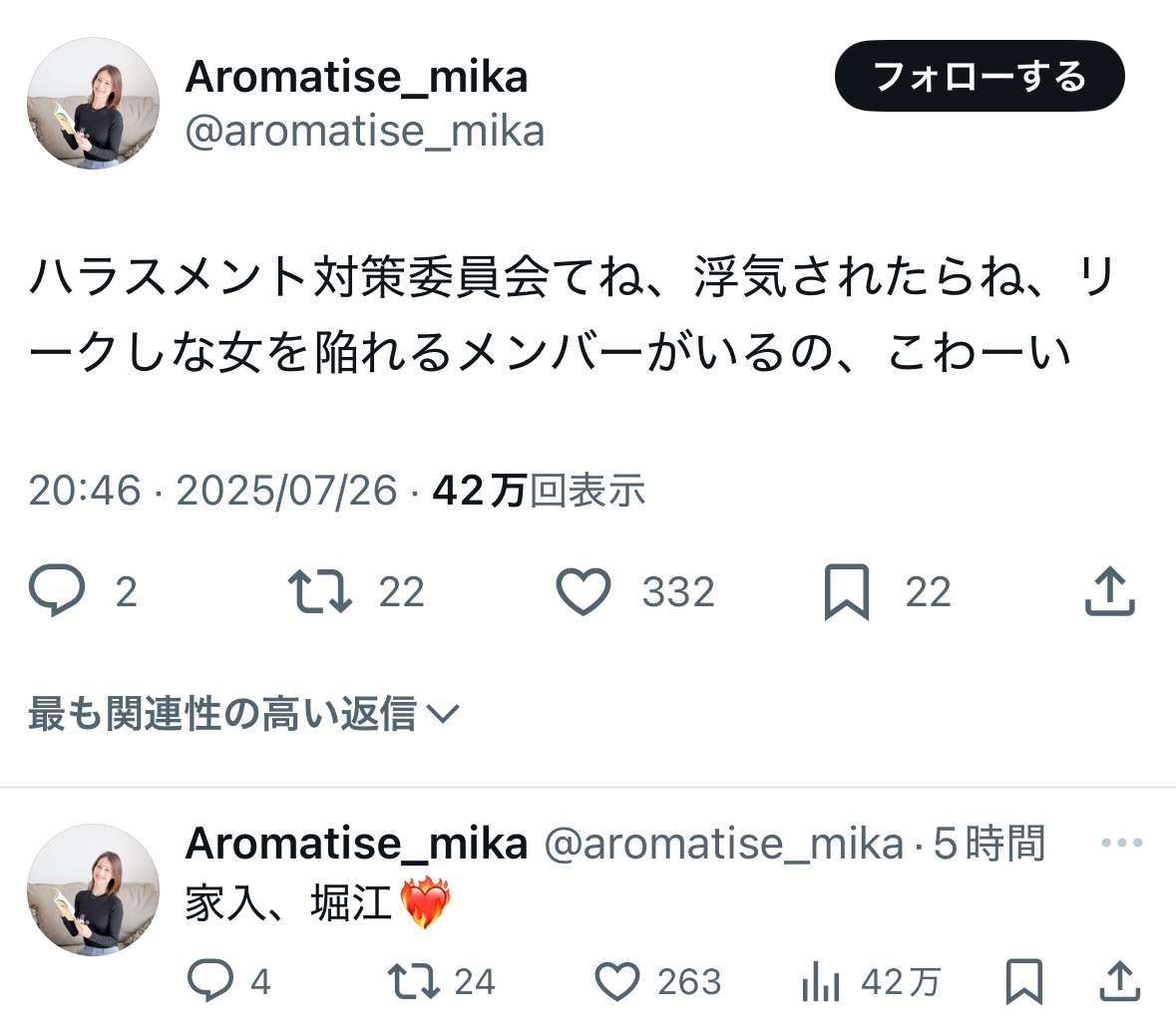Open the 42万回表示 view count details
This screenshot has height=1032, width=1176.
539,491
